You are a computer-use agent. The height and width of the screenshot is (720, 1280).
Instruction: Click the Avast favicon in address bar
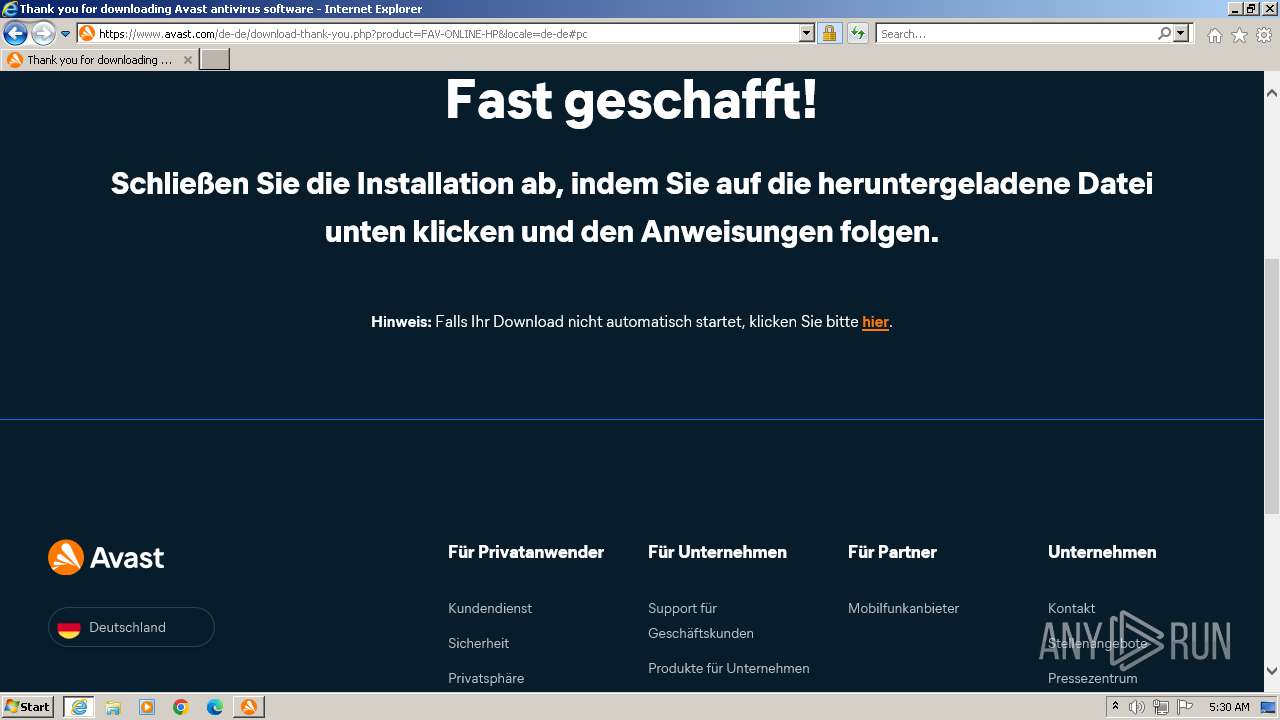click(x=87, y=33)
